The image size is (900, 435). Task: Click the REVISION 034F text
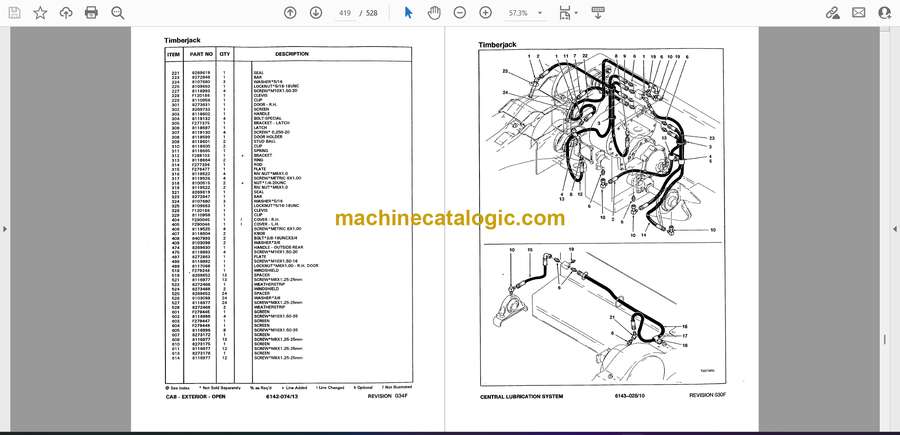pos(387,395)
